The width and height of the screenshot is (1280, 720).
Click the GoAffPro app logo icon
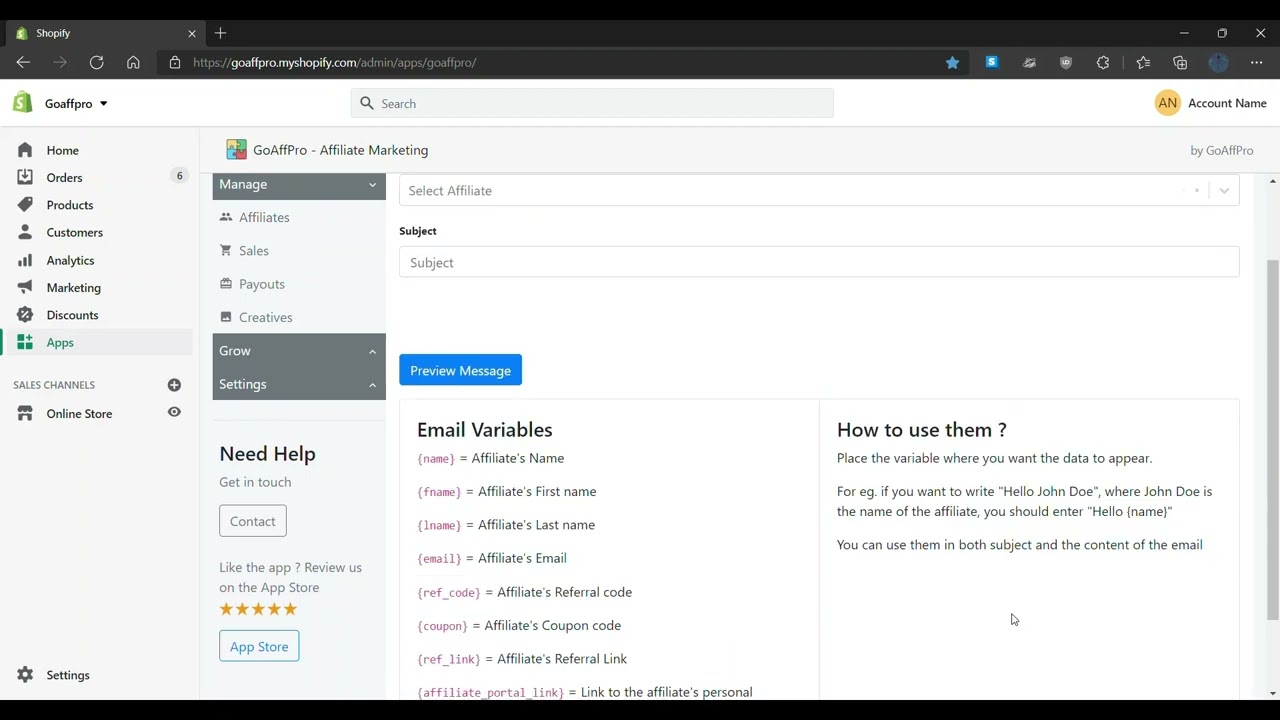tap(236, 150)
